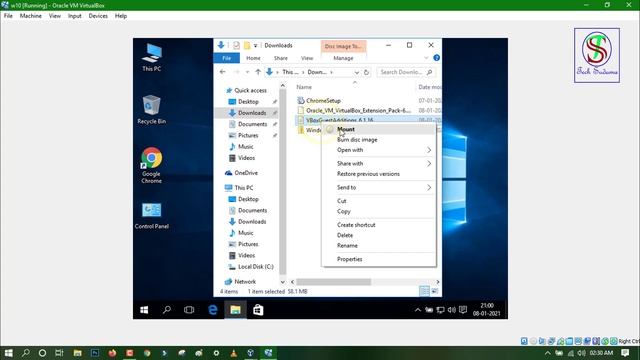640x360 pixels.
Task: Open Recycle Bin on VM desktop
Action: pyautogui.click(x=151, y=109)
